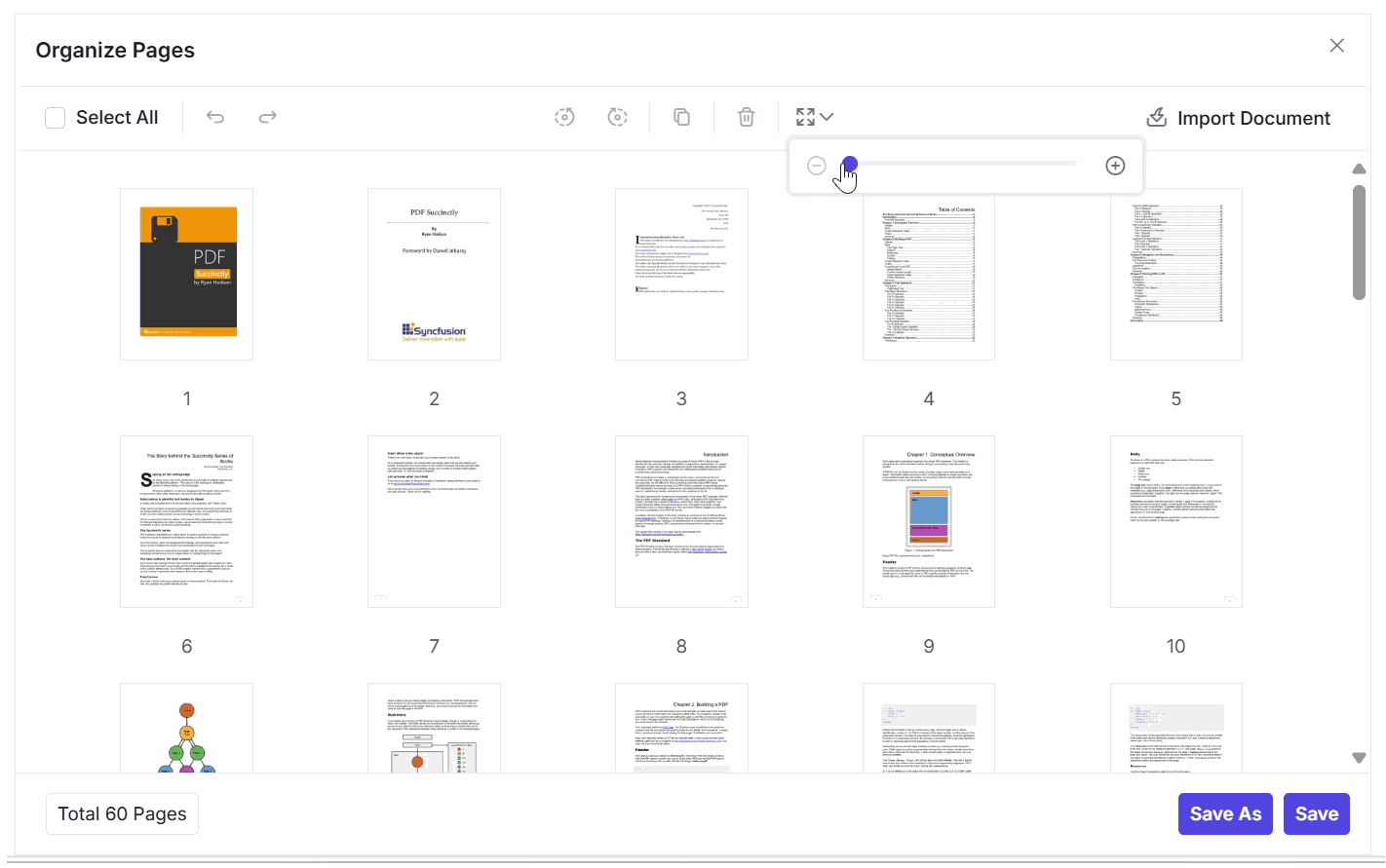Enable the Select All checkbox
1386x868 pixels.
click(x=55, y=116)
